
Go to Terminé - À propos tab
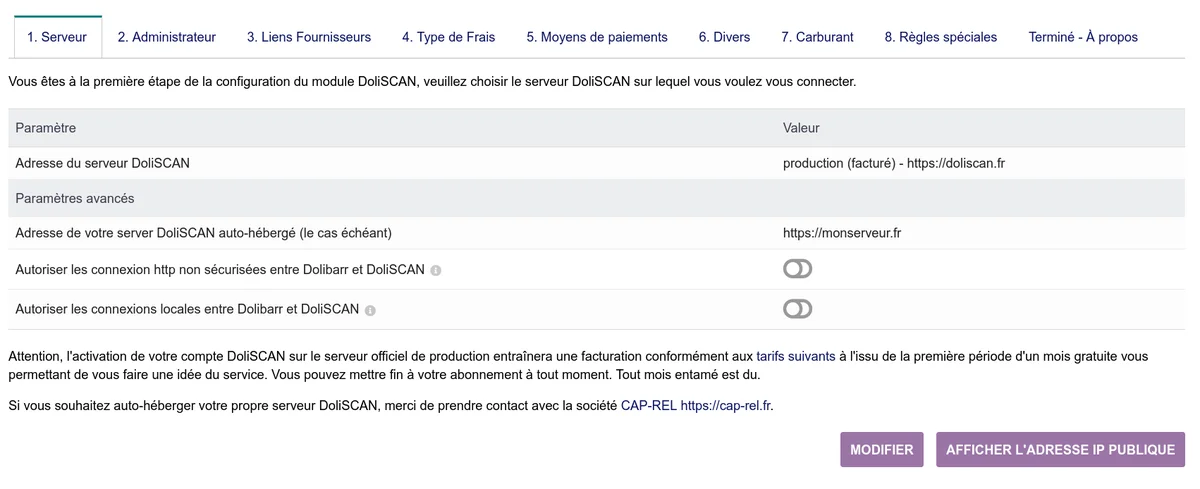tap(1083, 37)
